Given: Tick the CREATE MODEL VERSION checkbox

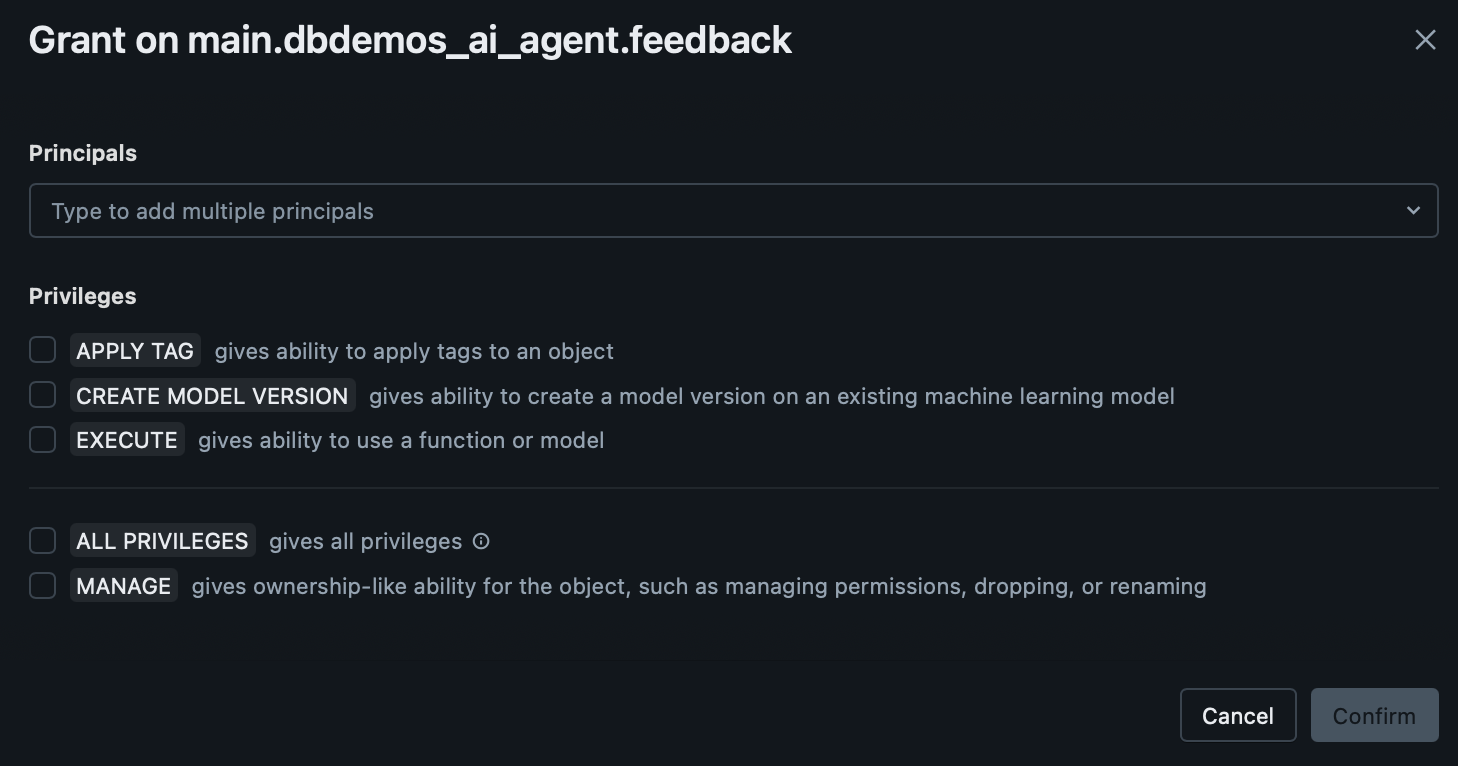Looking at the screenshot, I should [42, 395].
